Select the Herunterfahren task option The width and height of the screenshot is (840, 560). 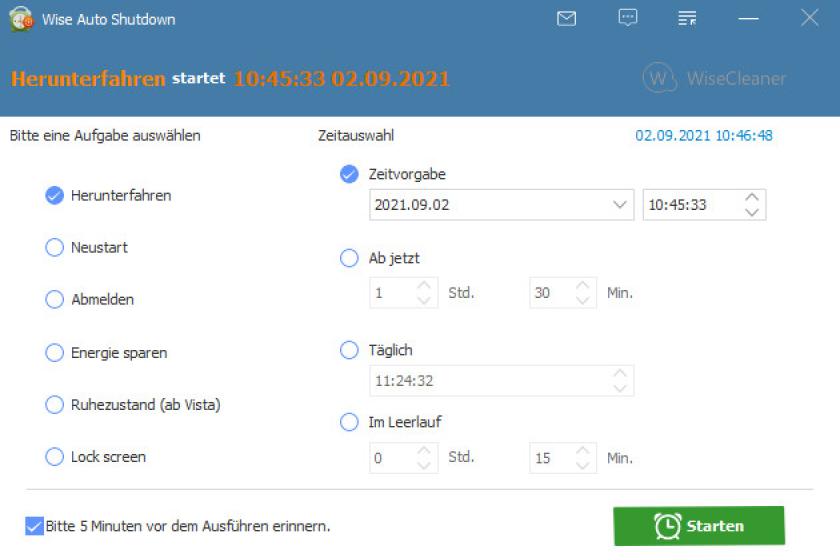click(108, 196)
